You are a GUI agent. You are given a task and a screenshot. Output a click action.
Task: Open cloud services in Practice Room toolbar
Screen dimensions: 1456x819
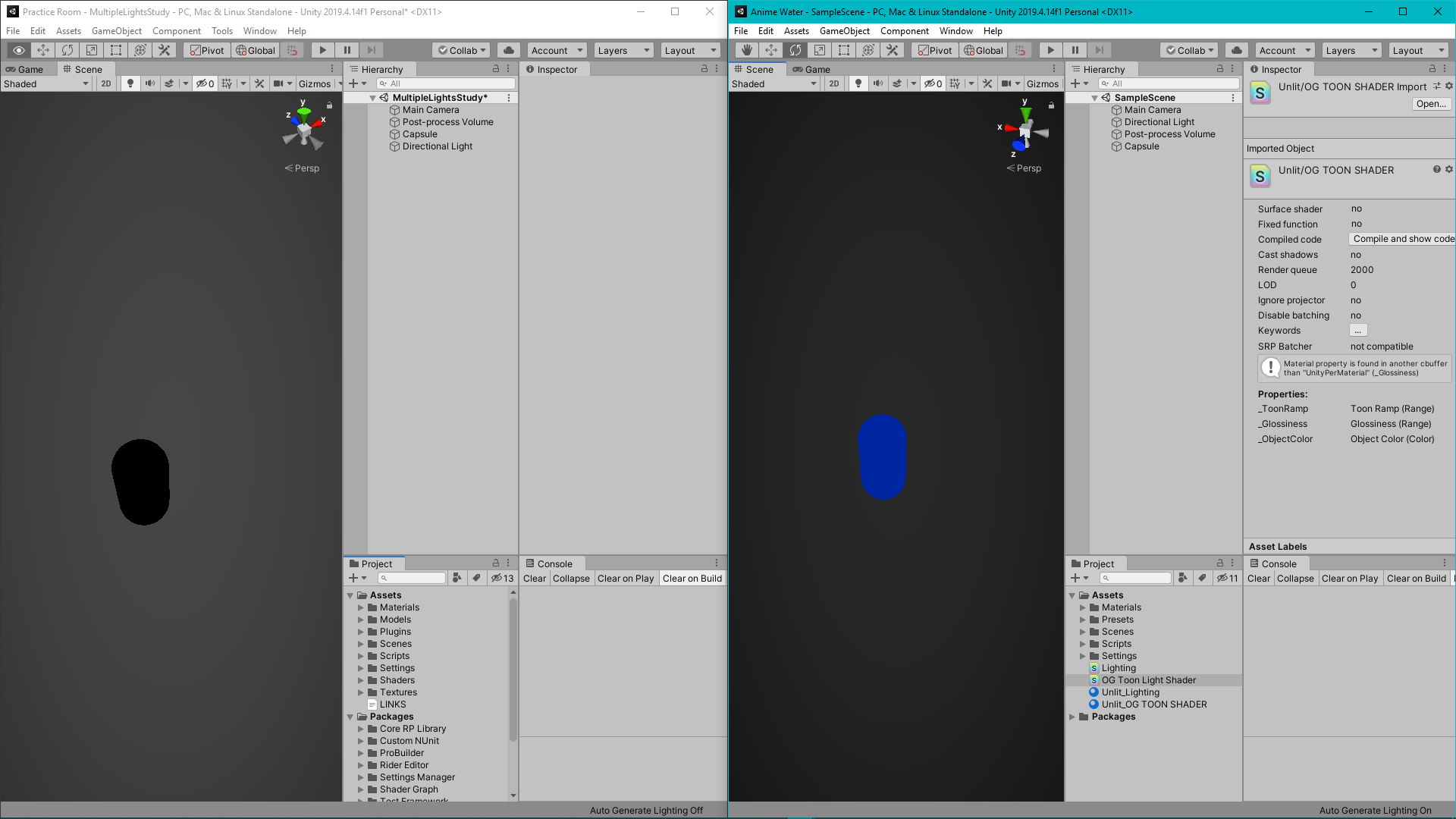(x=509, y=50)
